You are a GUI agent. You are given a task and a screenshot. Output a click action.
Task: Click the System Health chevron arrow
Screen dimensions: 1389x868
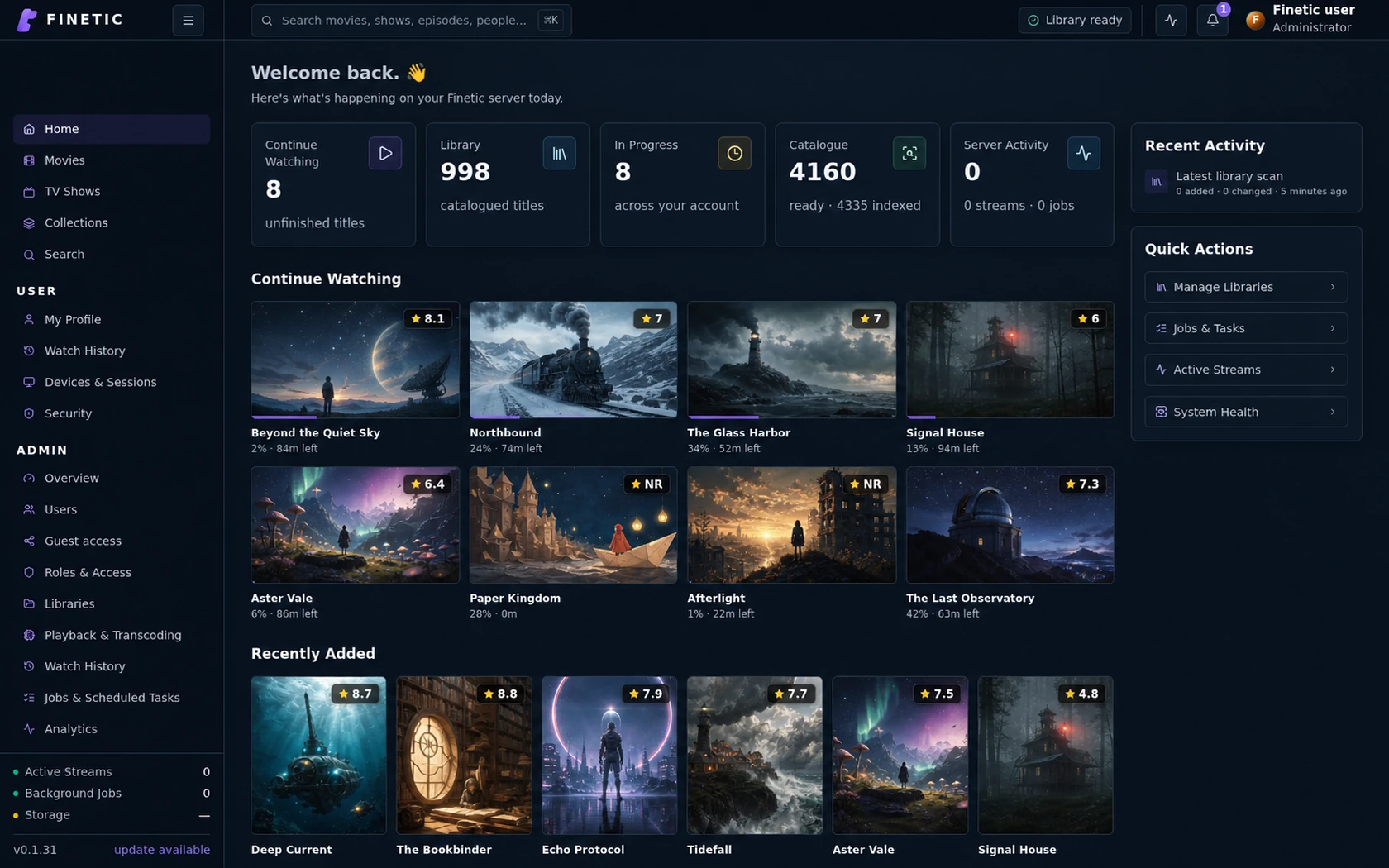(1332, 412)
